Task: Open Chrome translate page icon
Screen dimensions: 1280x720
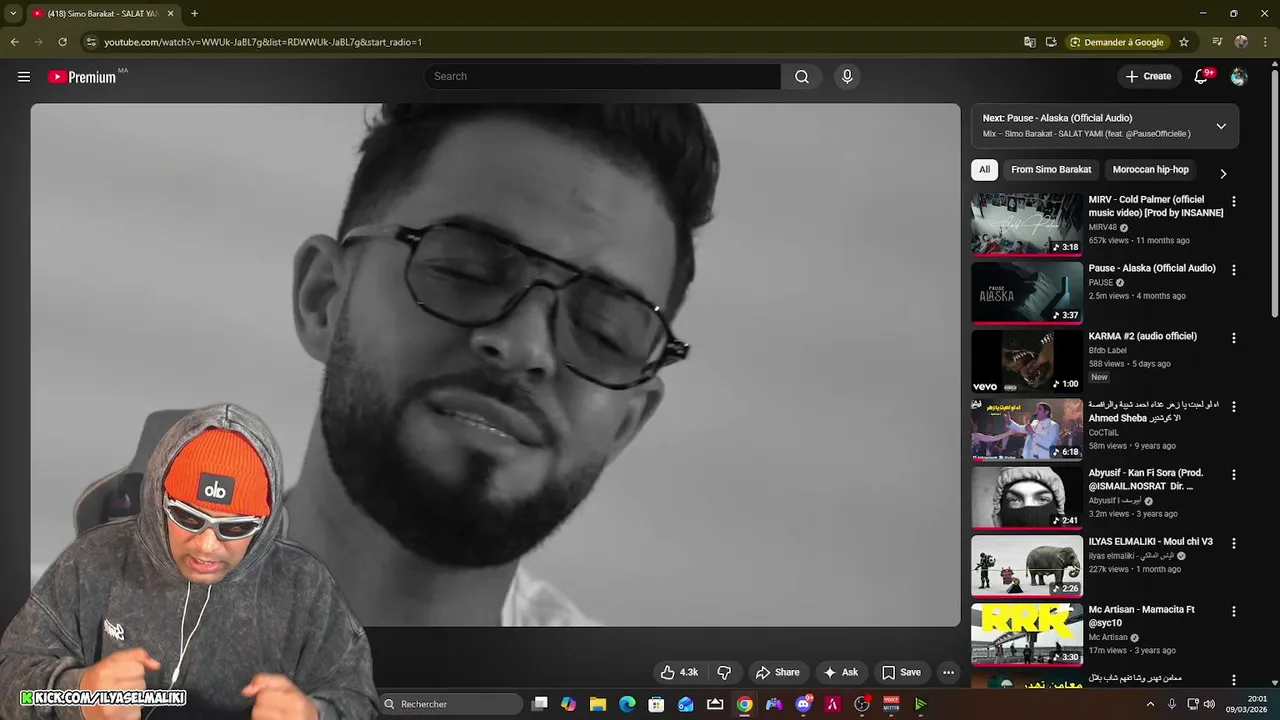Action: point(1030,42)
